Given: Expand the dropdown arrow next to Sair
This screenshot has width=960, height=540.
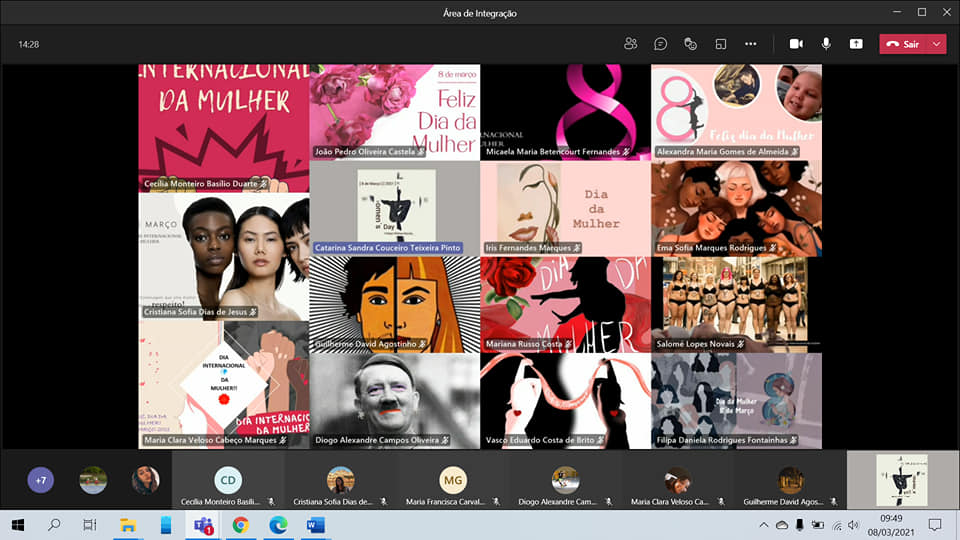Looking at the screenshot, I should click(936, 44).
